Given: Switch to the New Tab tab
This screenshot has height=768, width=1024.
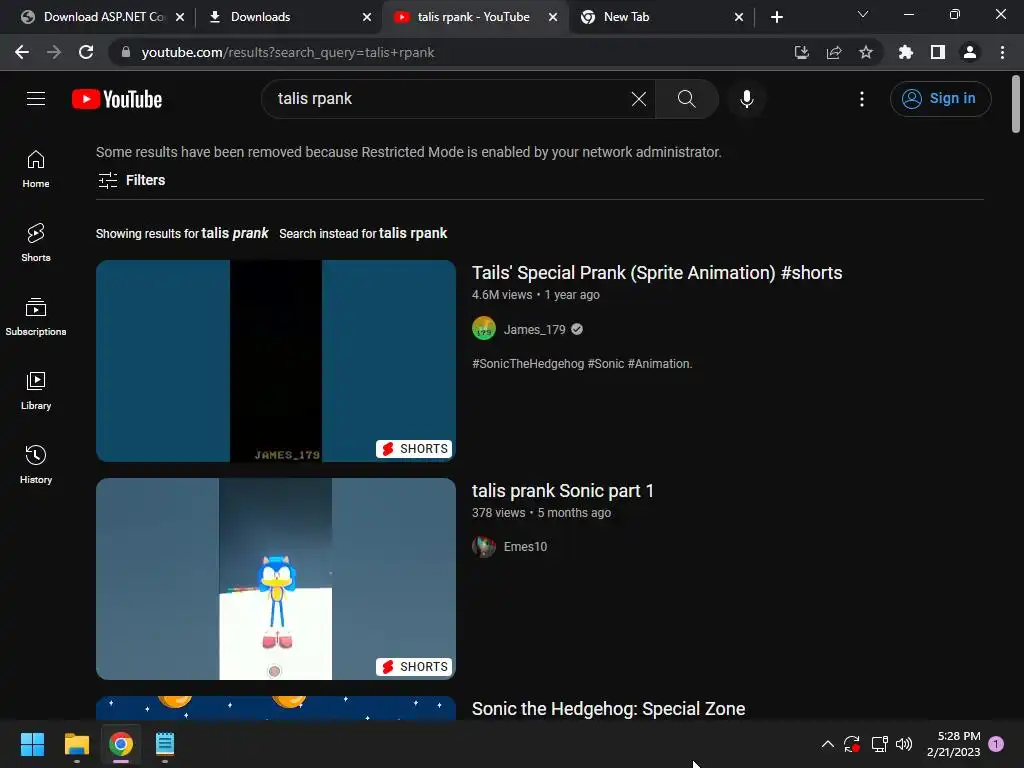Looking at the screenshot, I should click(x=660, y=17).
